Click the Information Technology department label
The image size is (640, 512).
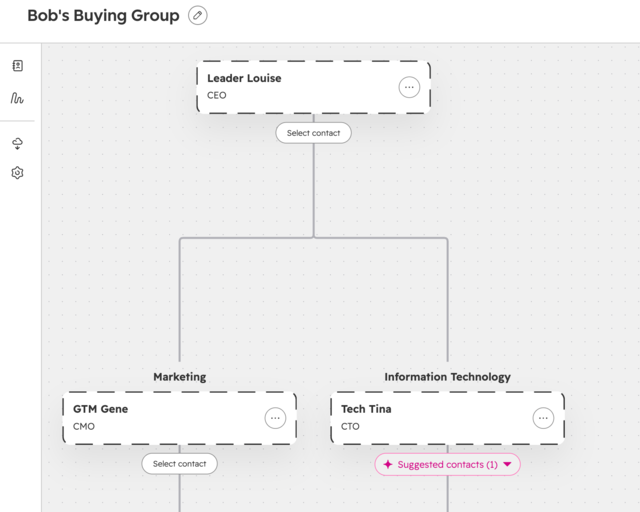pos(447,376)
